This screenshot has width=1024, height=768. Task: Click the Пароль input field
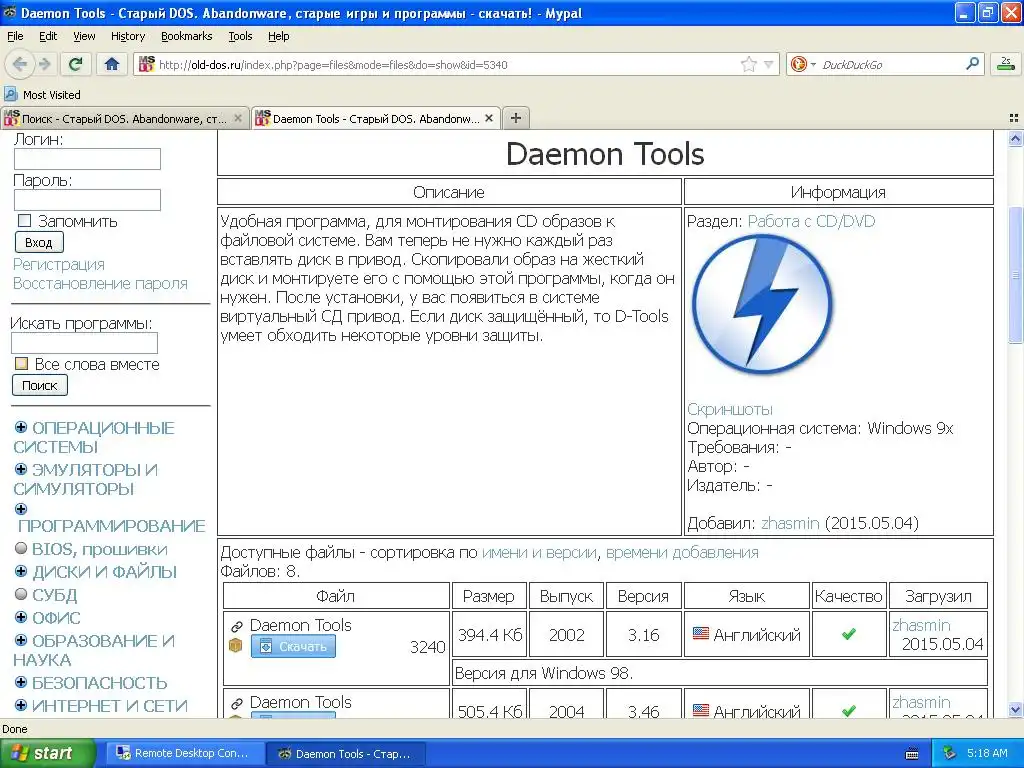(x=87, y=200)
